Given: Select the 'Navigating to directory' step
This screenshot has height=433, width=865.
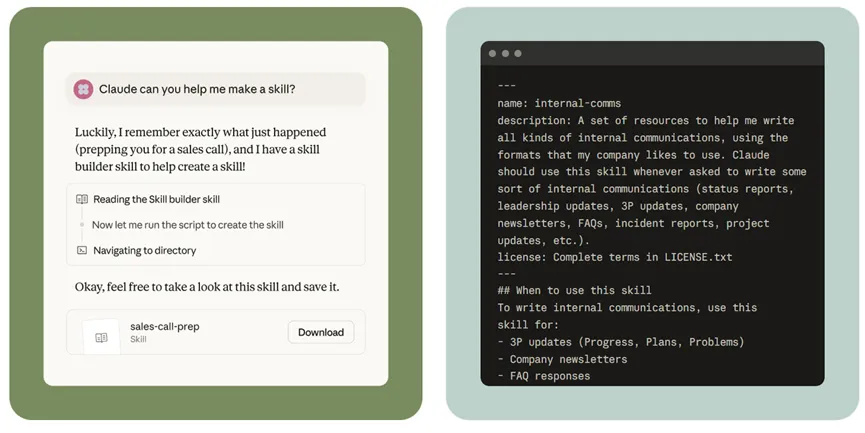Looking at the screenshot, I should tap(145, 250).
